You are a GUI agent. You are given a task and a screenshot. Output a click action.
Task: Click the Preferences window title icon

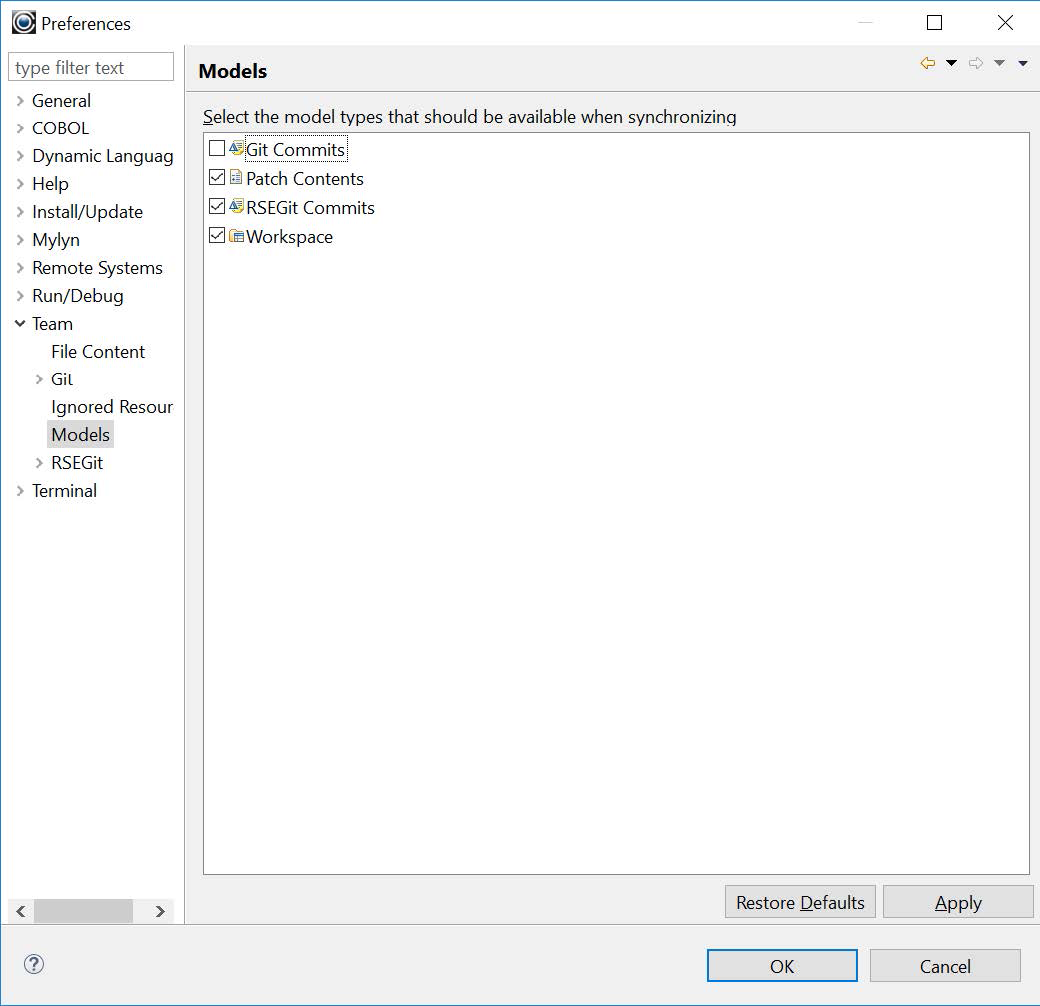(23, 23)
